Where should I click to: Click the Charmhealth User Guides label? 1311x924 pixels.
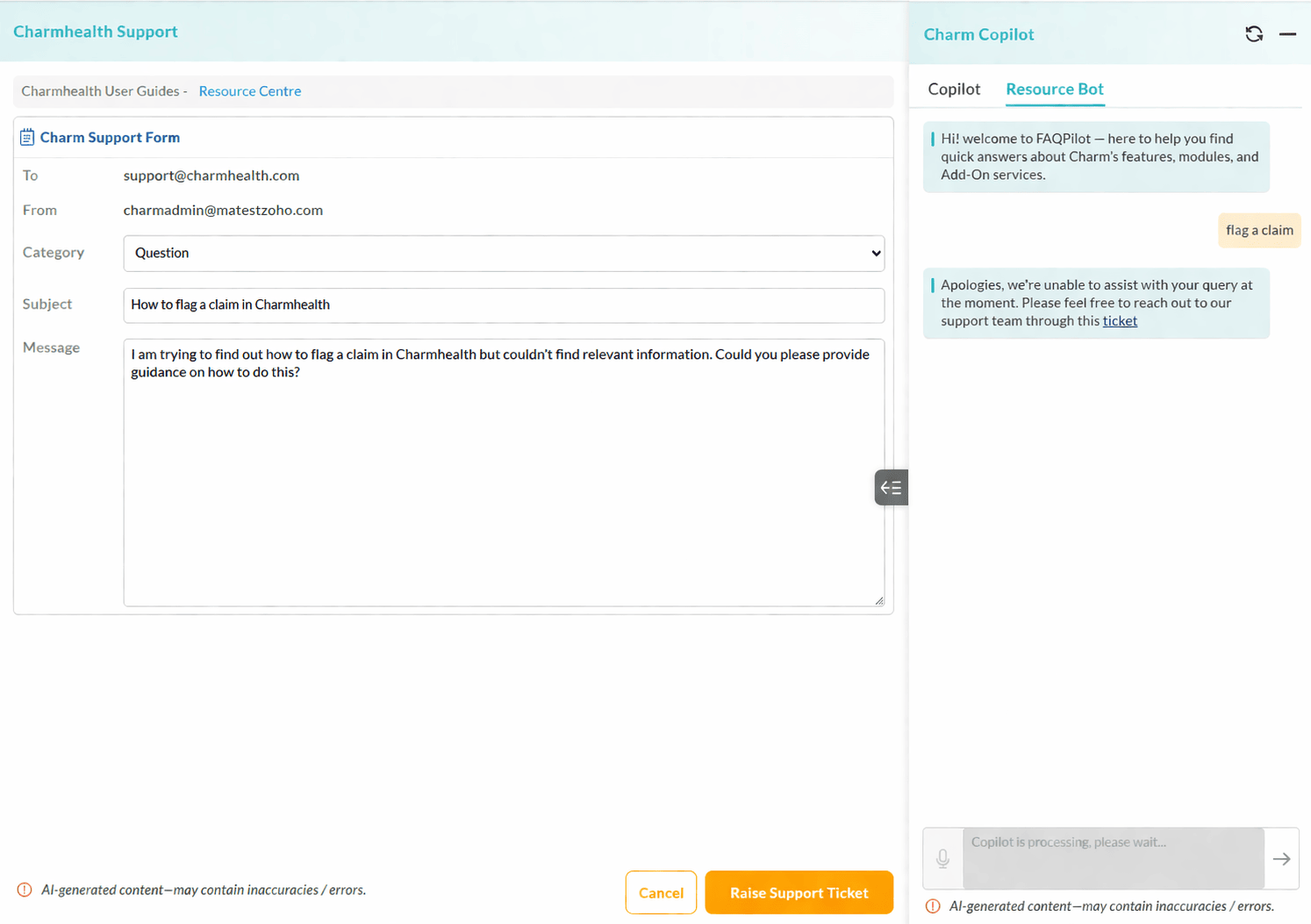point(104,91)
